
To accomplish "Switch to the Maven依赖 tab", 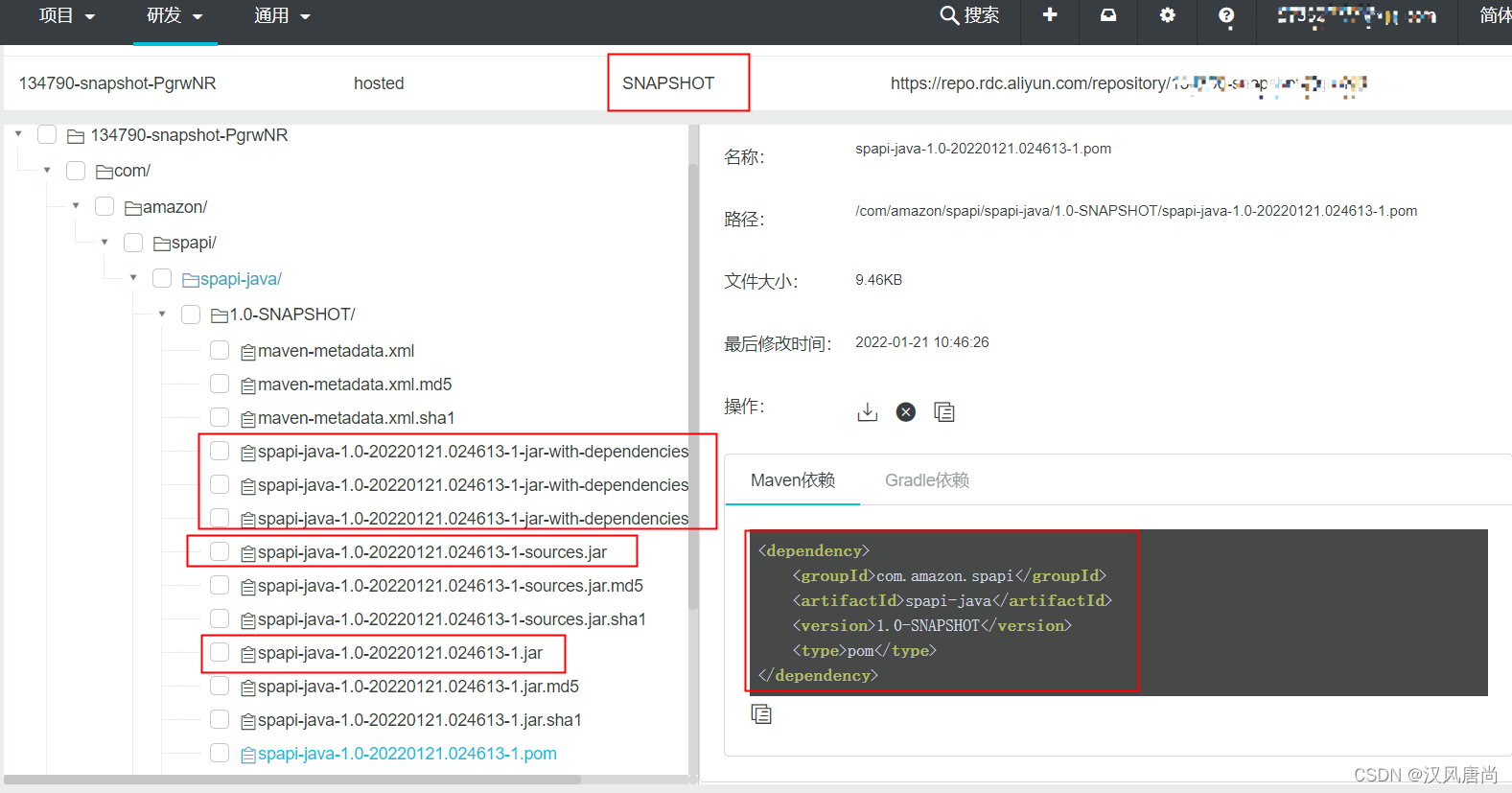I will click(x=793, y=480).
